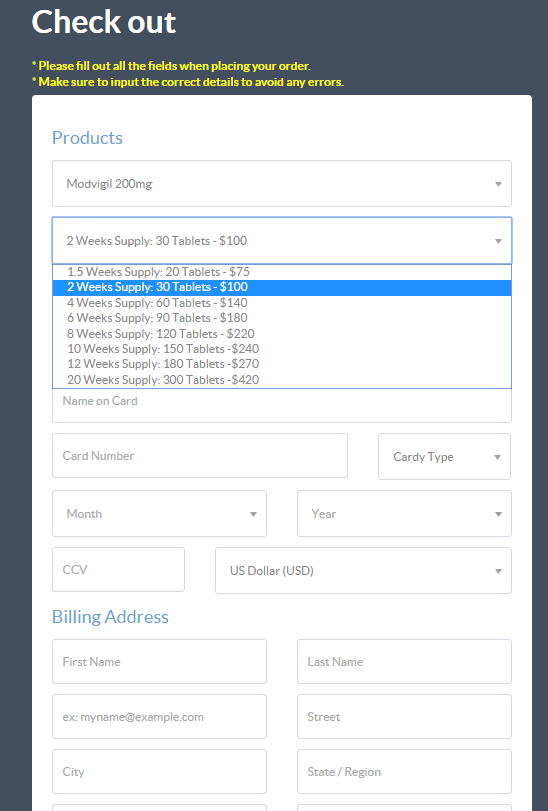
Task: Open the Cardy Type dropdown
Action: click(445, 457)
